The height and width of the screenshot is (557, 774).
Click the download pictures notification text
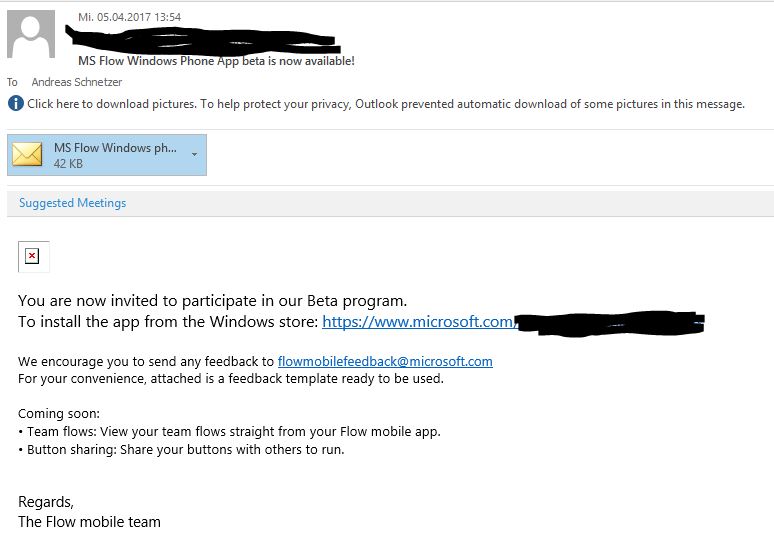coord(386,104)
